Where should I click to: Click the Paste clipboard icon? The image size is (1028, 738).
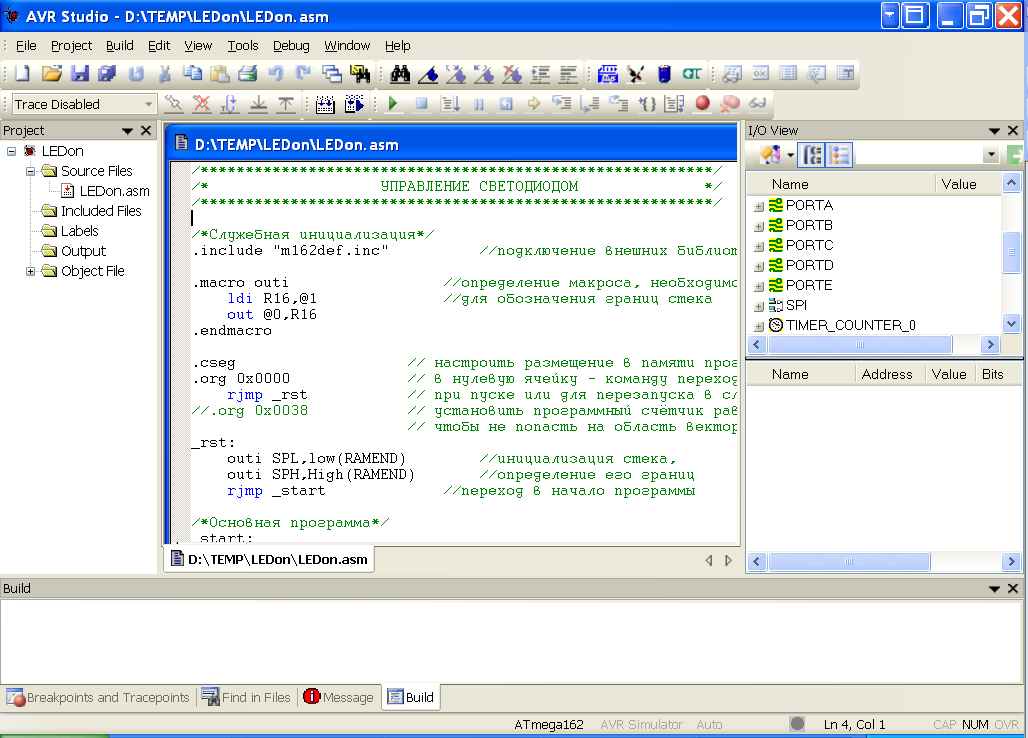coord(220,73)
